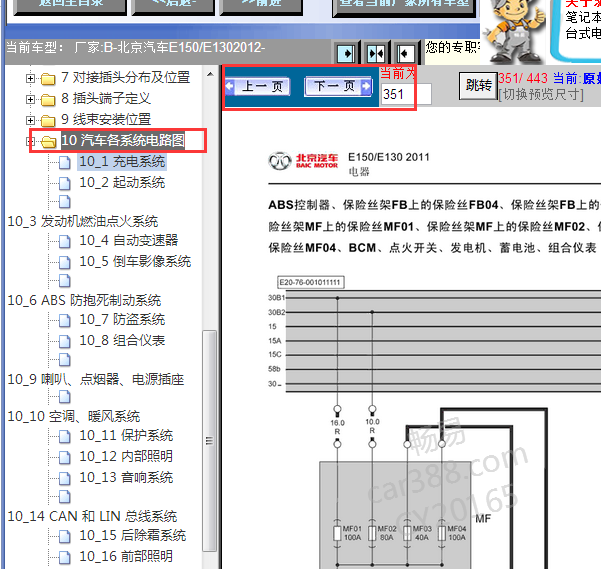Open 10_11 保护系统 page

[x=126, y=436]
